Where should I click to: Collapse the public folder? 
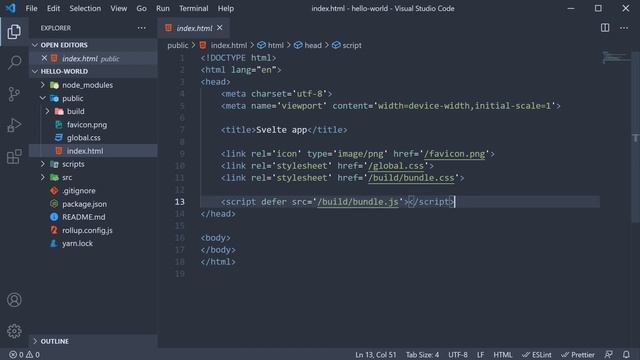coord(93,98)
